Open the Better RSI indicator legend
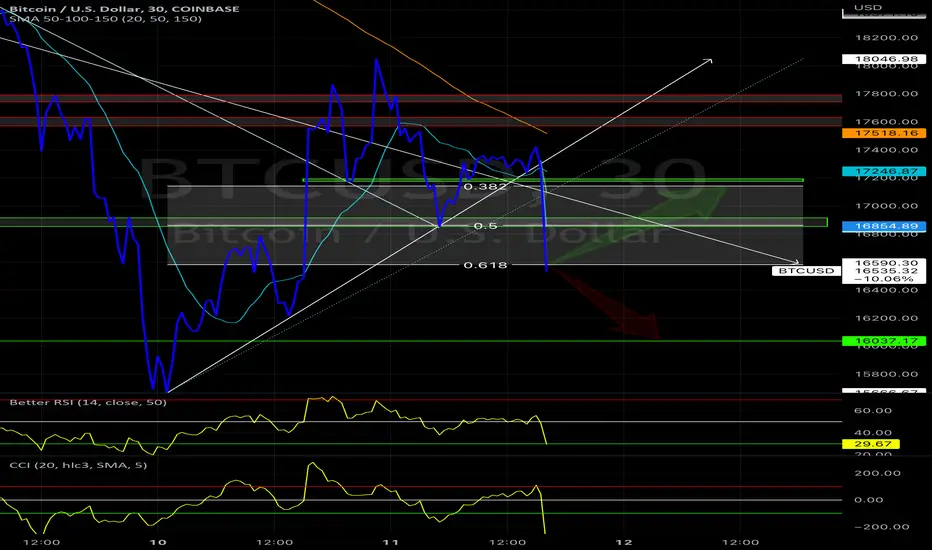The height and width of the screenshot is (550, 932). click(88, 403)
